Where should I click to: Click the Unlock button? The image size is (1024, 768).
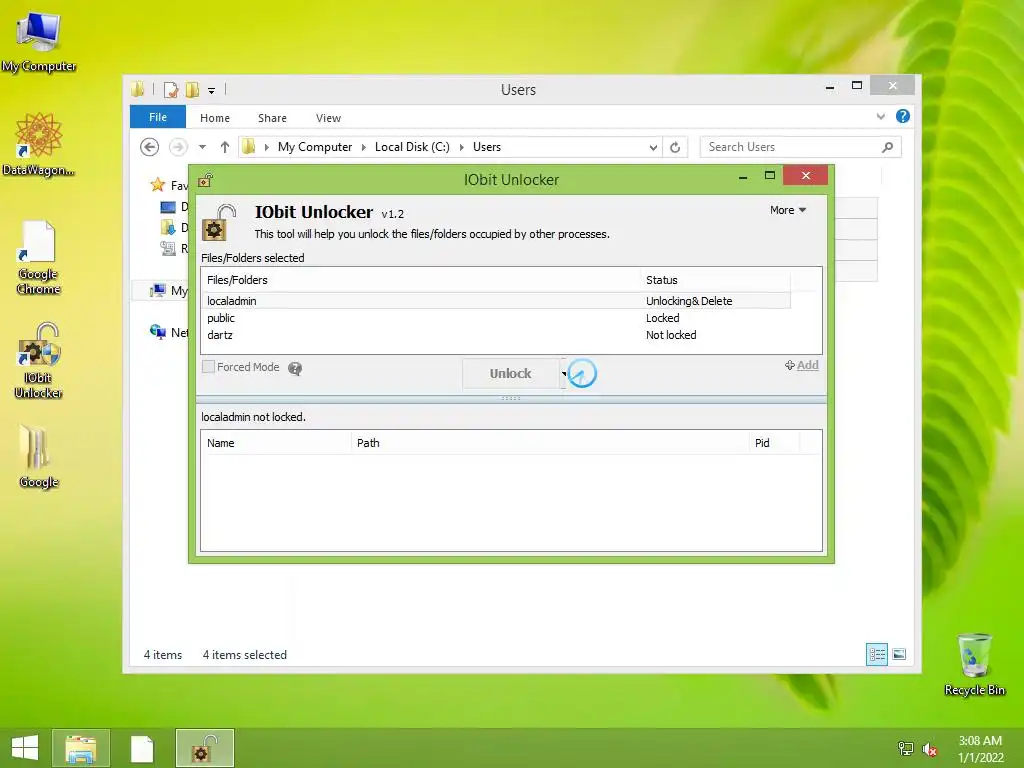511,374
